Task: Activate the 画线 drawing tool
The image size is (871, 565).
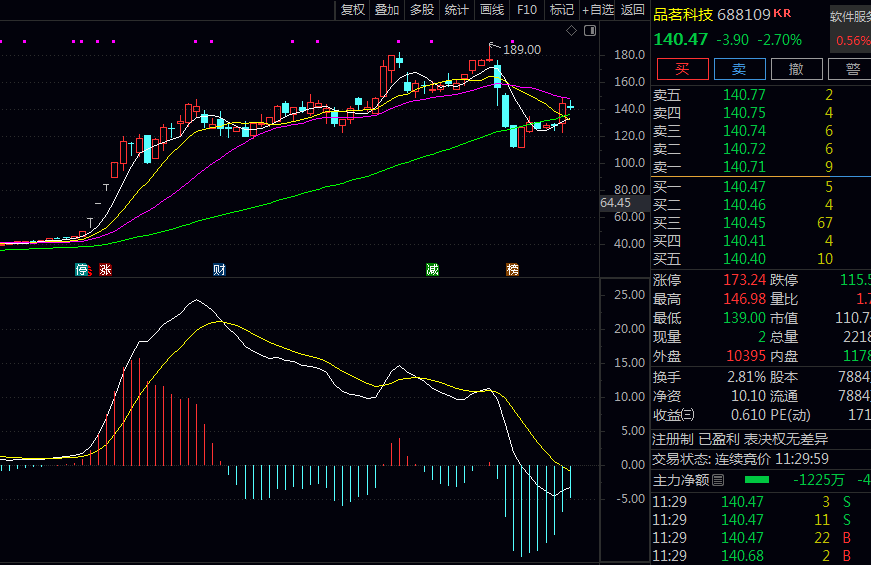Action: tap(492, 10)
